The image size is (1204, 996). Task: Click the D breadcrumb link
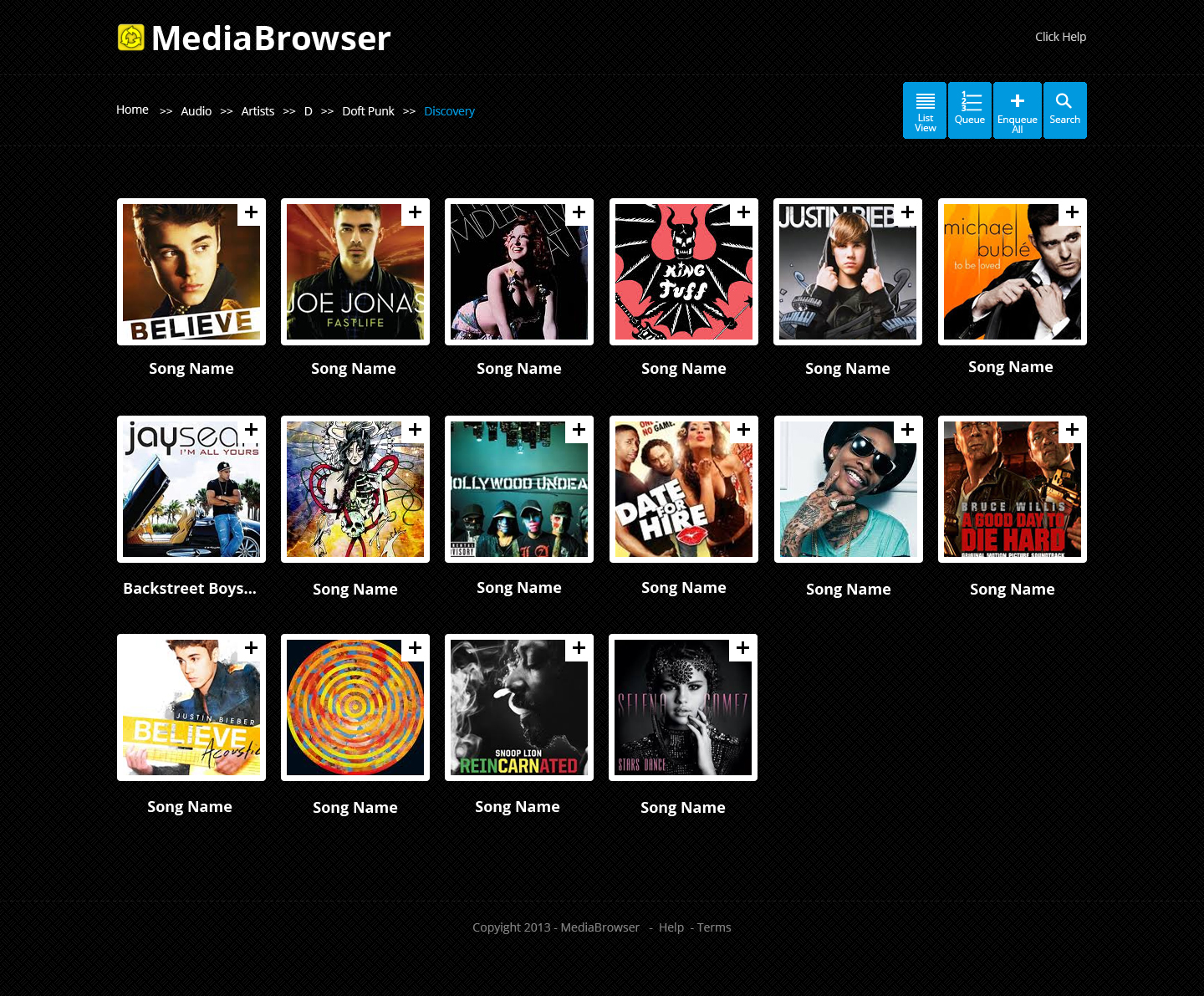pos(309,111)
